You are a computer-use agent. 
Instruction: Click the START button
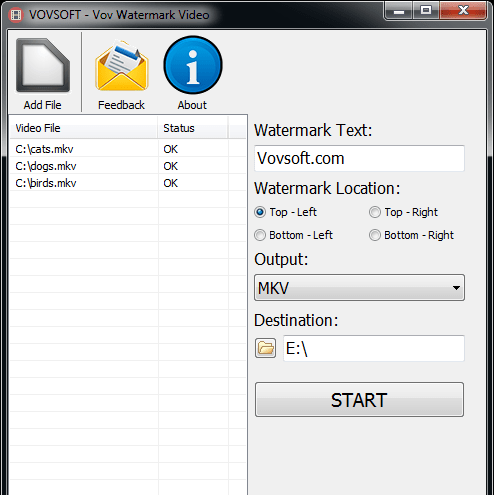click(x=359, y=399)
